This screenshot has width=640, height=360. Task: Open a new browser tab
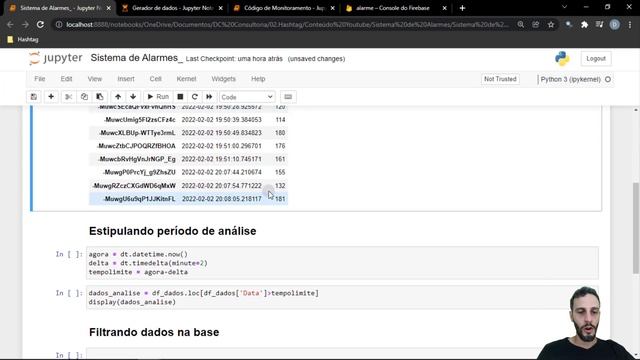pyautogui.click(x=462, y=8)
